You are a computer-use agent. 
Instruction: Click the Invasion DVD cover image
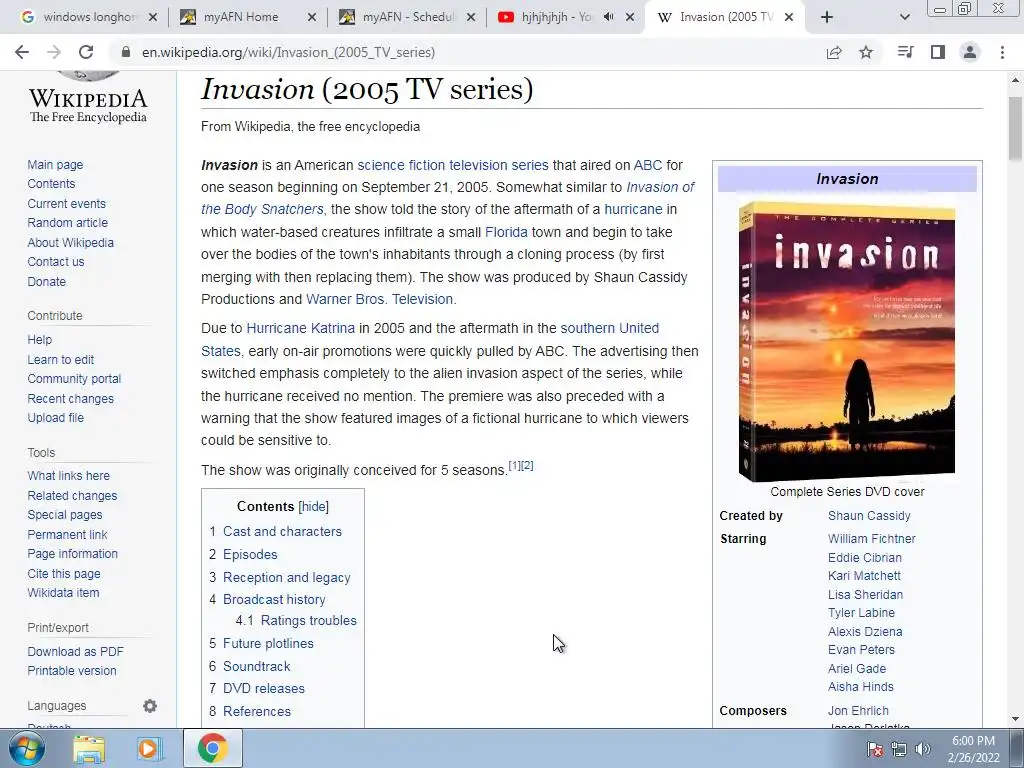point(847,342)
